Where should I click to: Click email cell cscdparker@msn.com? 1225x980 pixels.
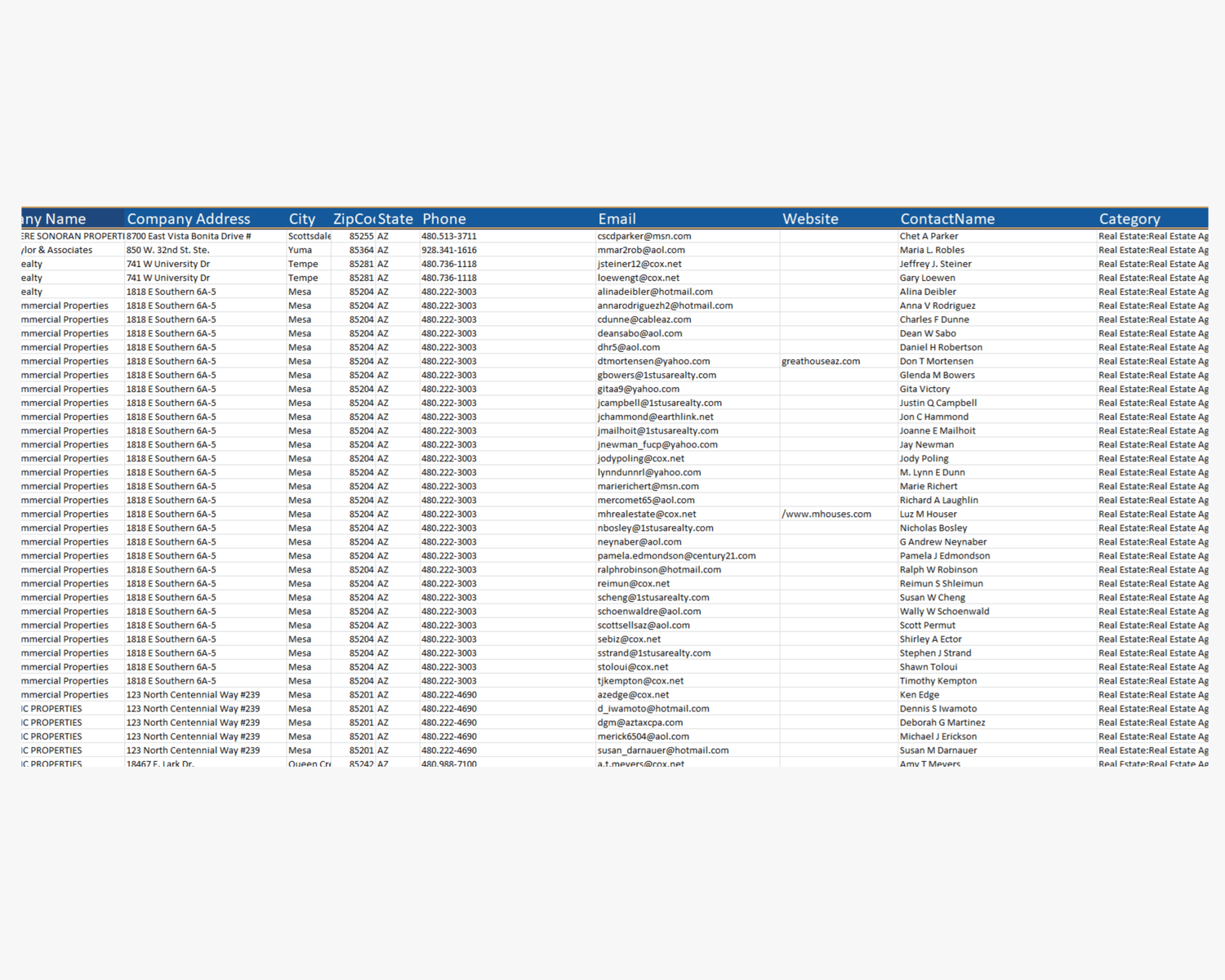click(x=644, y=236)
